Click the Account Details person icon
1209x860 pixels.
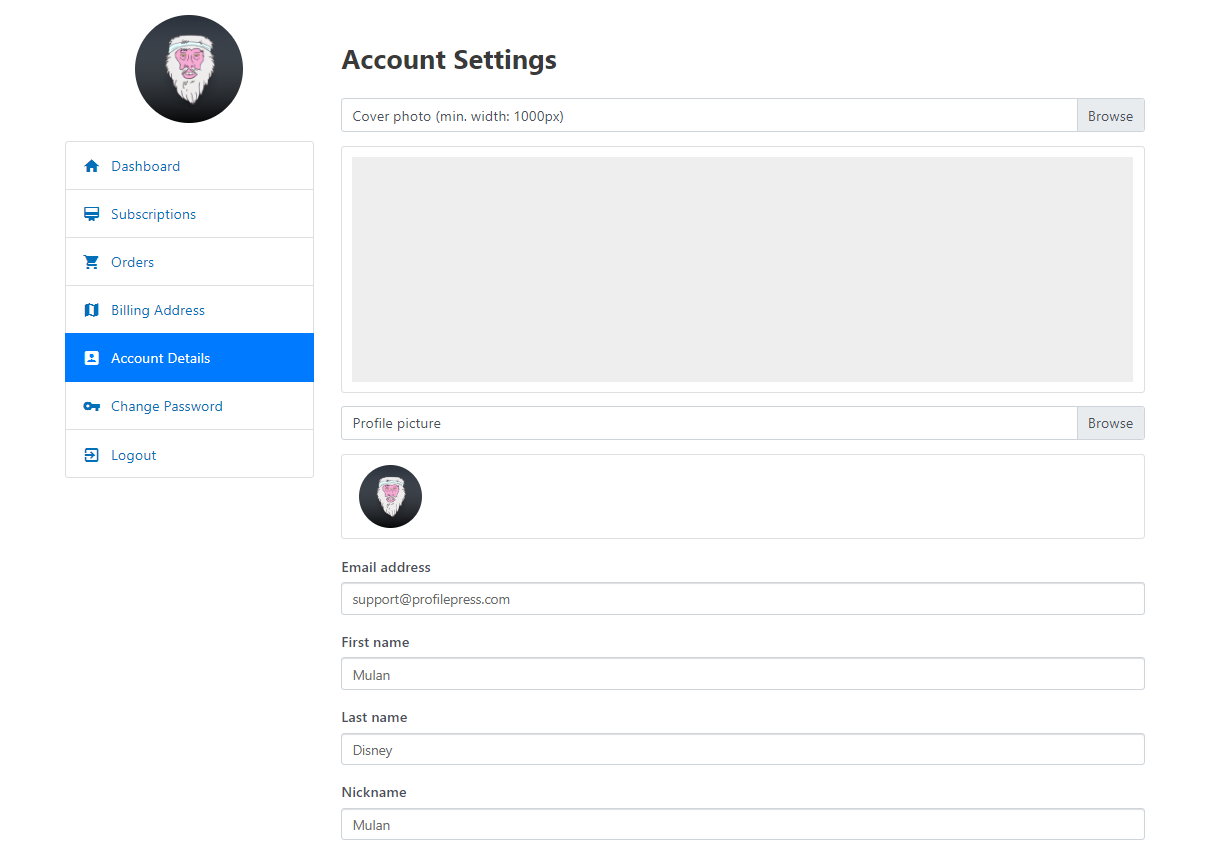(x=92, y=358)
